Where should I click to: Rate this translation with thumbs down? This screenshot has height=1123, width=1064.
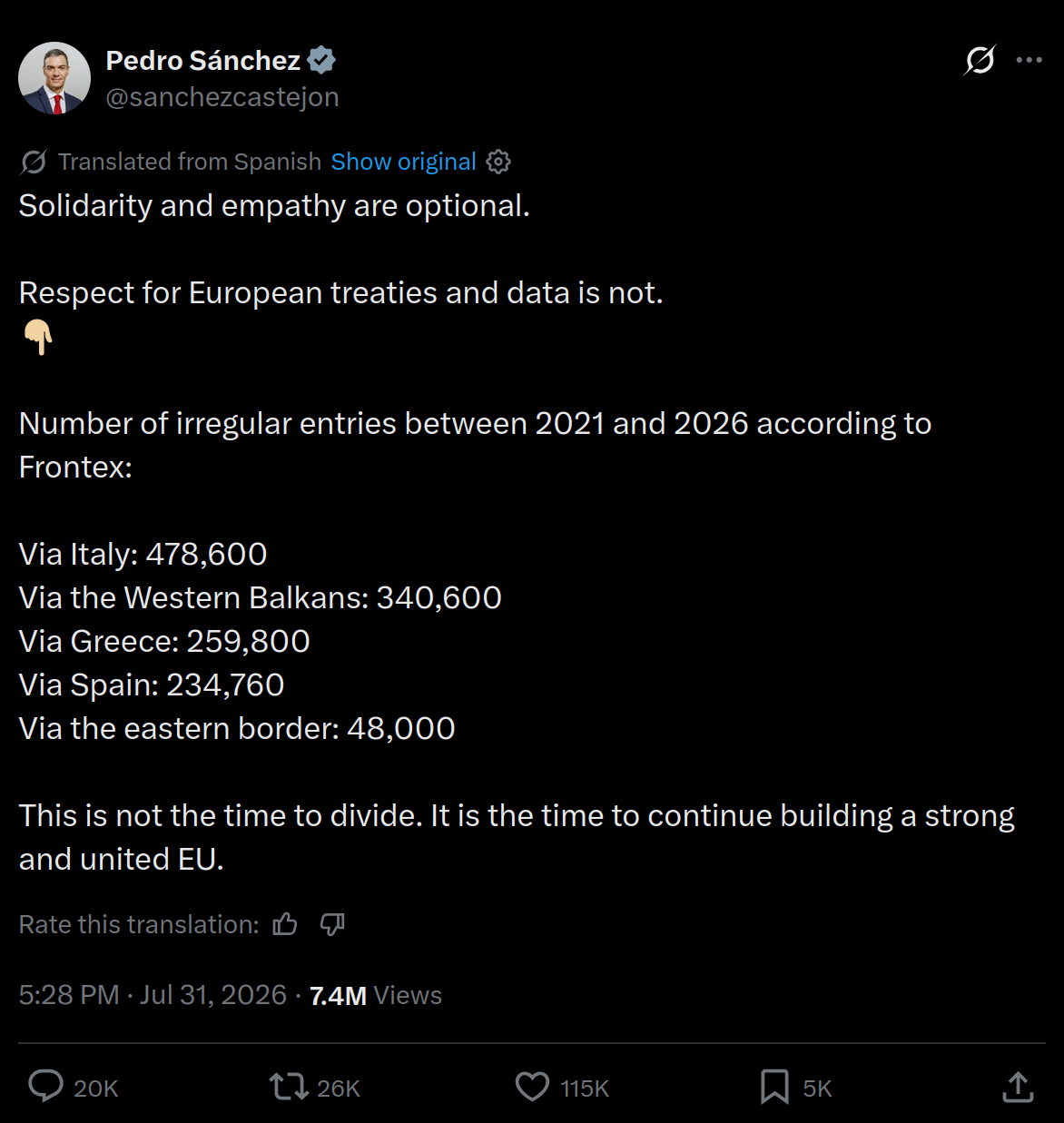click(332, 924)
